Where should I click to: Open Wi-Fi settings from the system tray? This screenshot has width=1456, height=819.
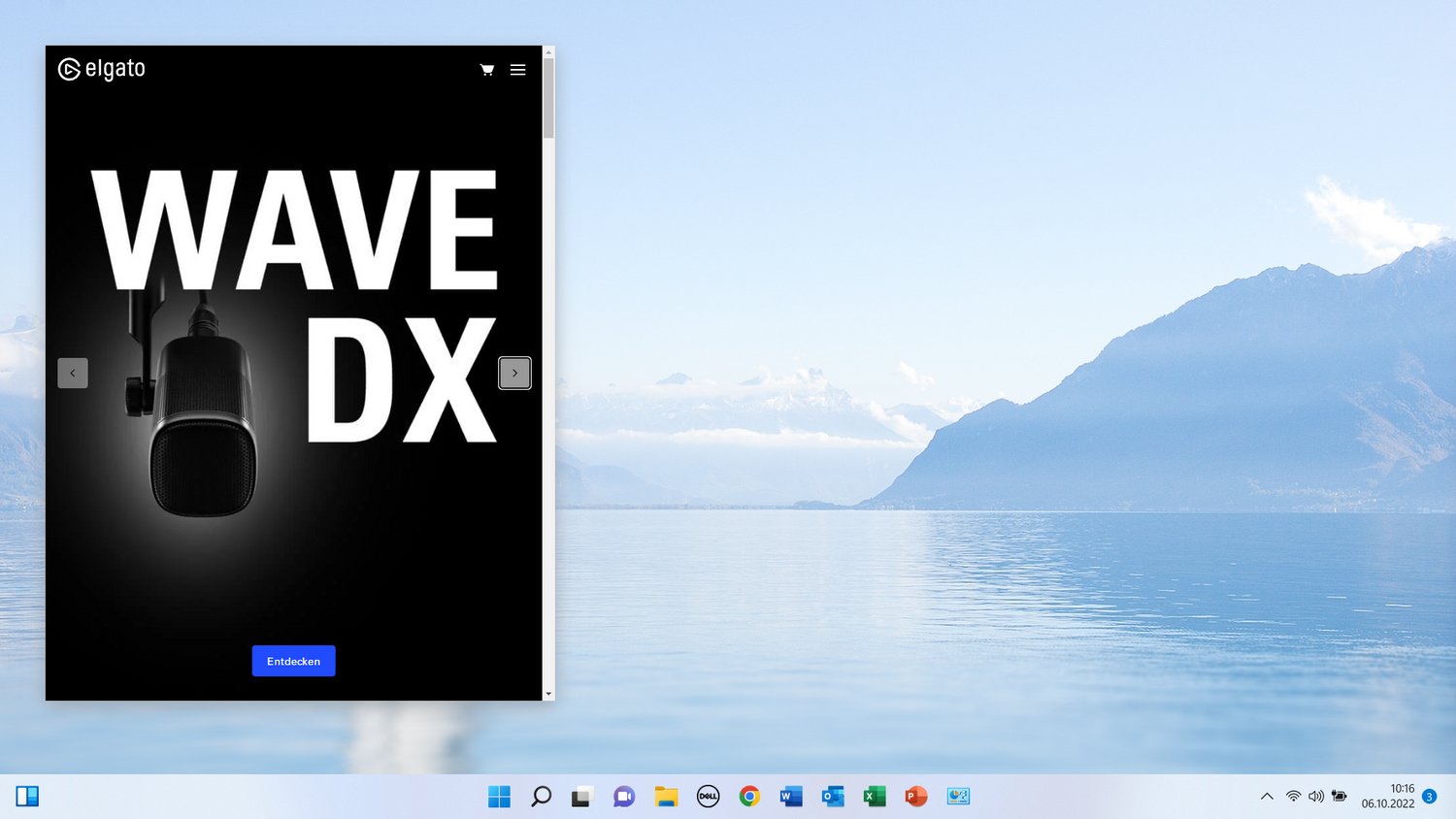click(x=1293, y=796)
